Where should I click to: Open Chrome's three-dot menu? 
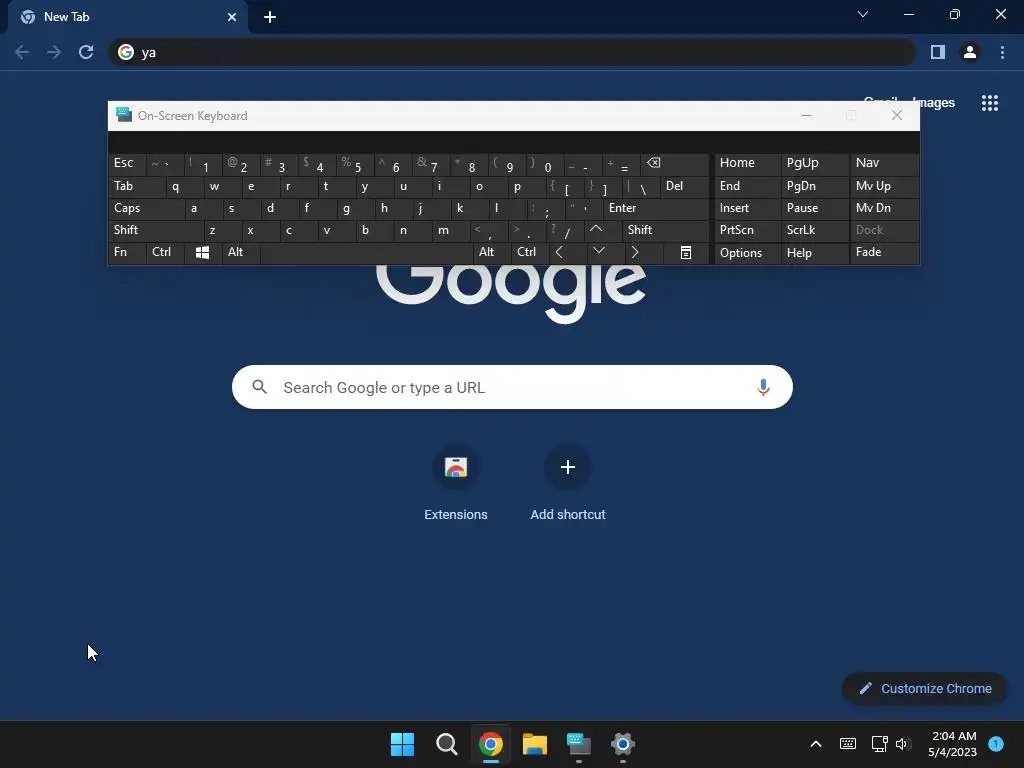(1002, 52)
